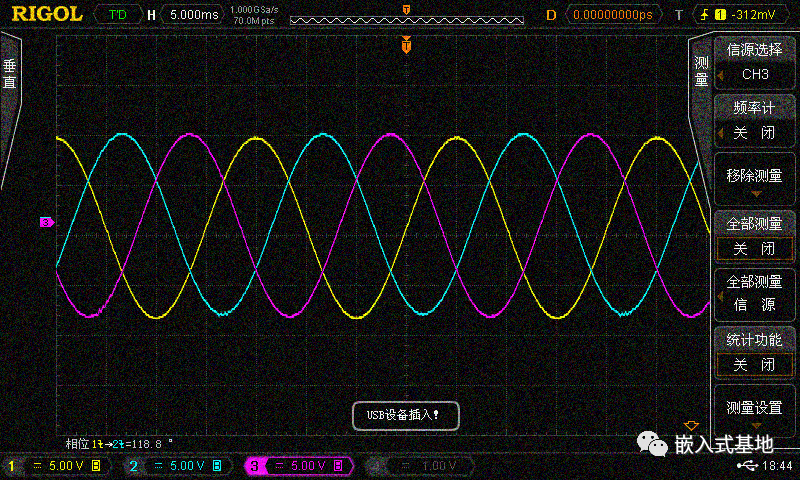Dismiss the USB设备插入 notification popup
Viewport: 800px width, 480px height.
pos(403,413)
